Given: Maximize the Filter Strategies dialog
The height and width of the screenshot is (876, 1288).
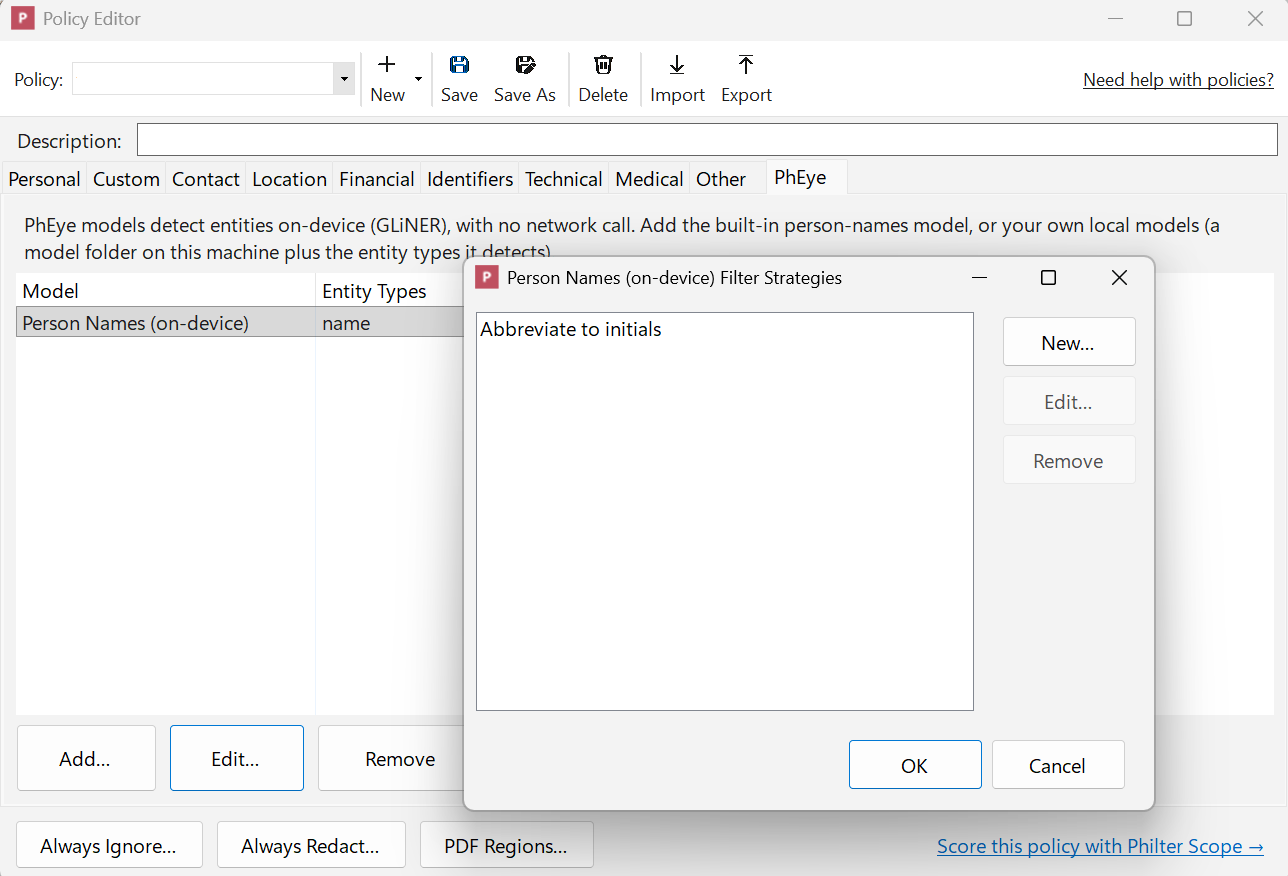Looking at the screenshot, I should point(1048,277).
